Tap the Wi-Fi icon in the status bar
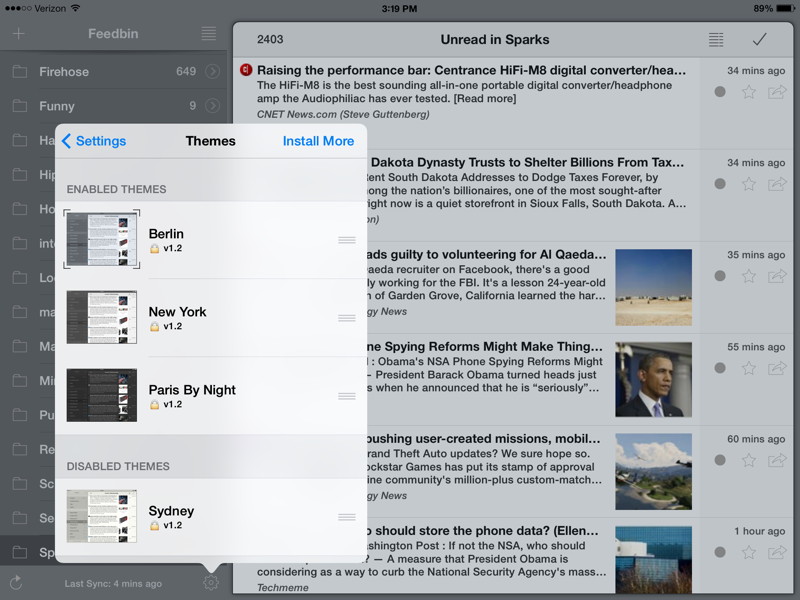The height and width of the screenshot is (600, 800). tap(76, 8)
